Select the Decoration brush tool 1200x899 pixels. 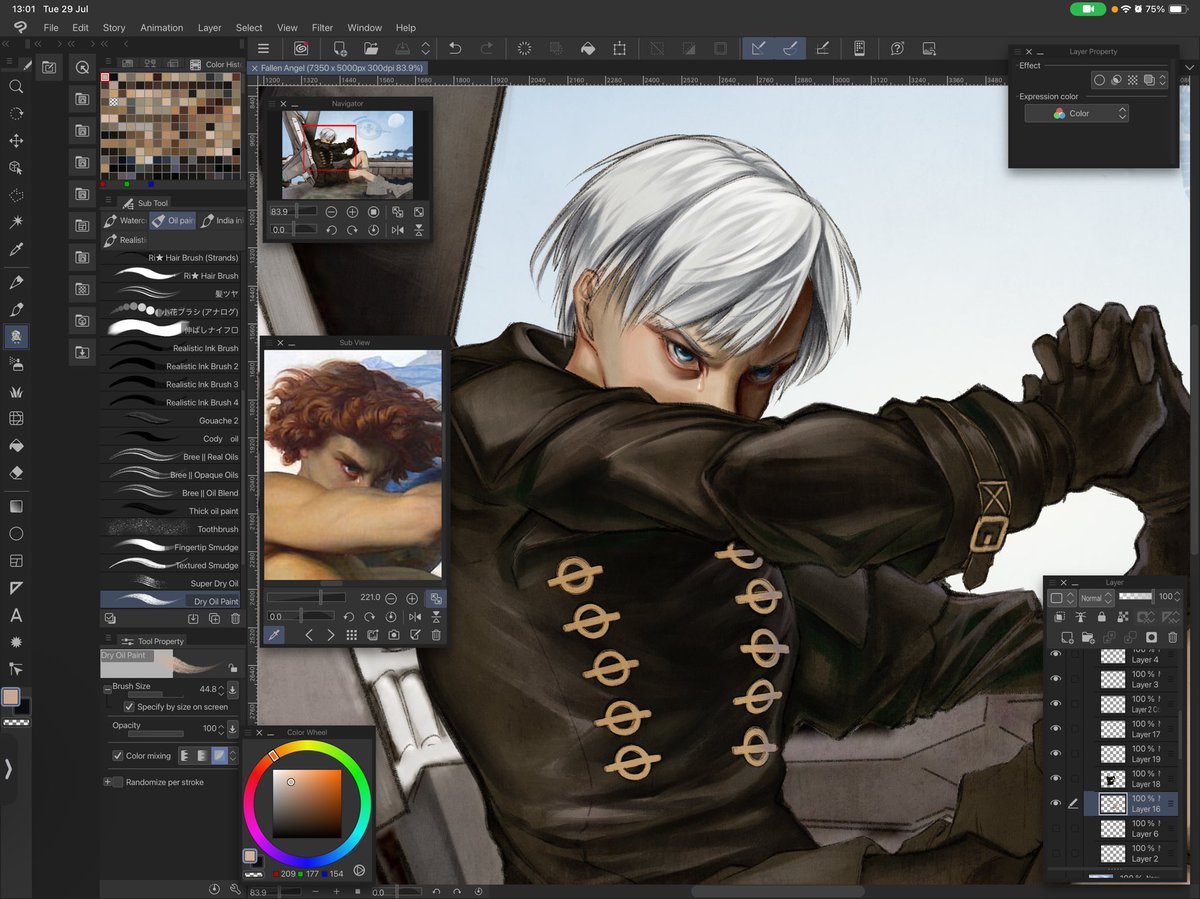(x=16, y=391)
